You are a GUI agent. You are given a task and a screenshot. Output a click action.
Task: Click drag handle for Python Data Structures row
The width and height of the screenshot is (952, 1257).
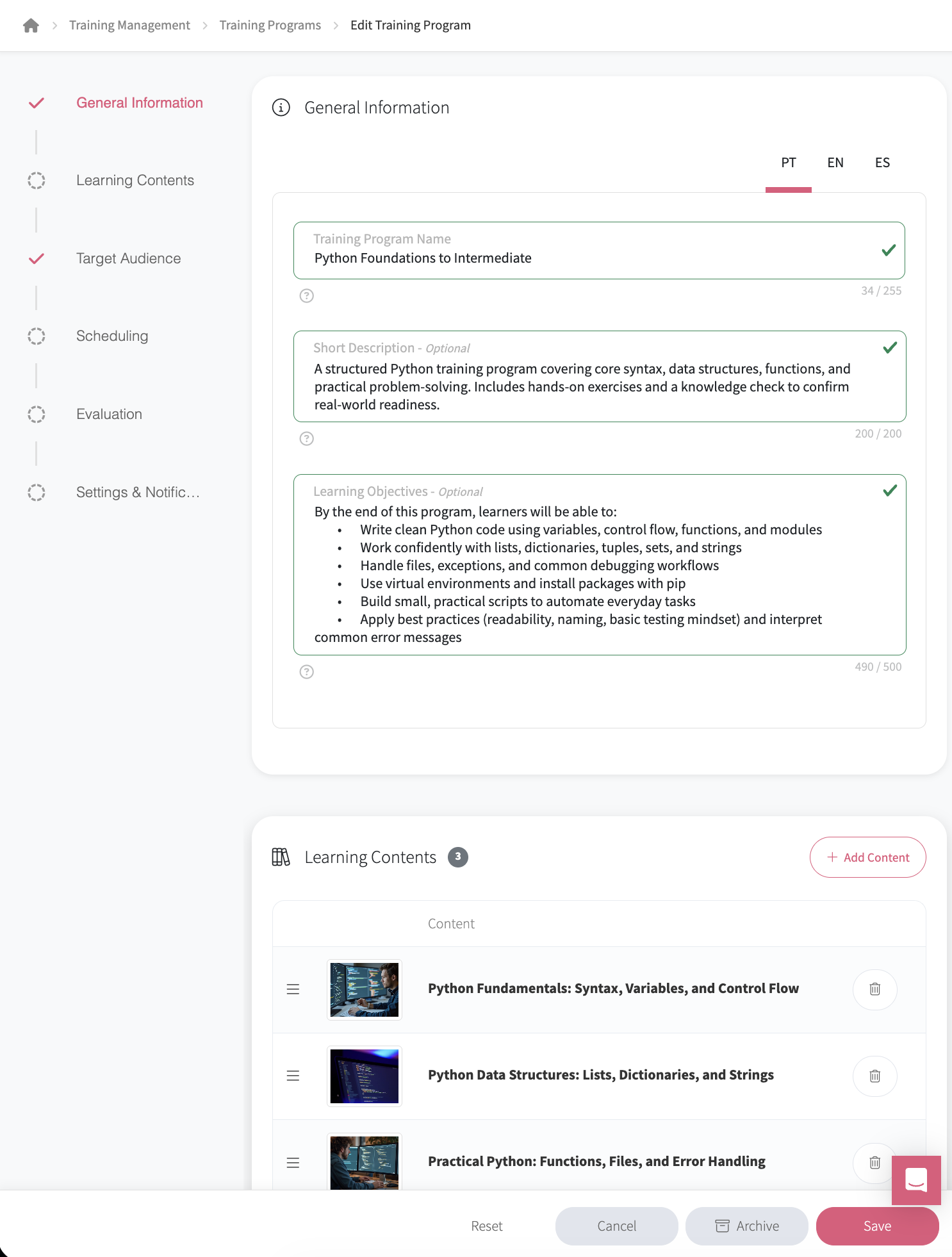pos(293,1076)
